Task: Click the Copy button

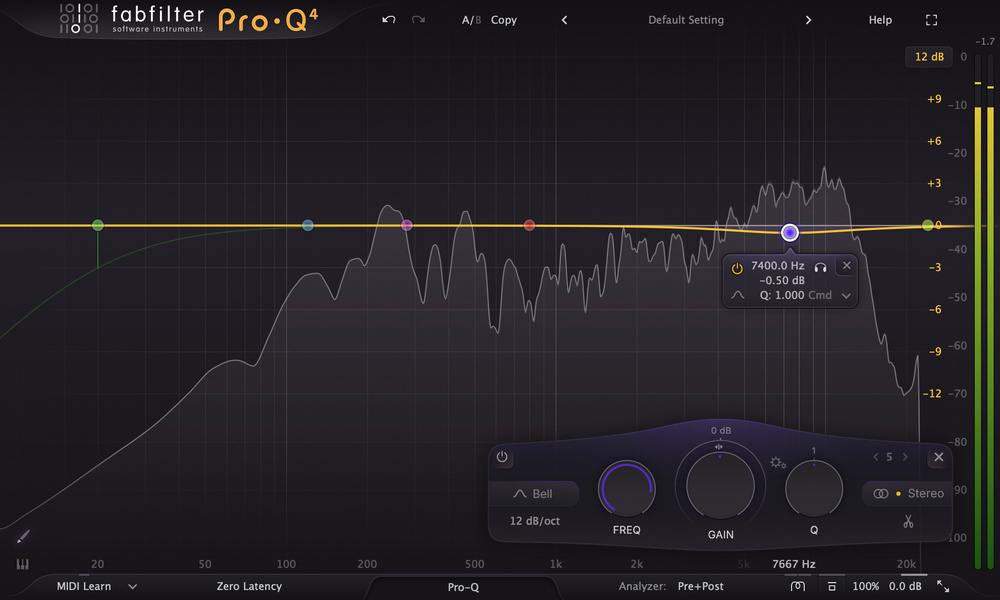Action: tap(504, 20)
